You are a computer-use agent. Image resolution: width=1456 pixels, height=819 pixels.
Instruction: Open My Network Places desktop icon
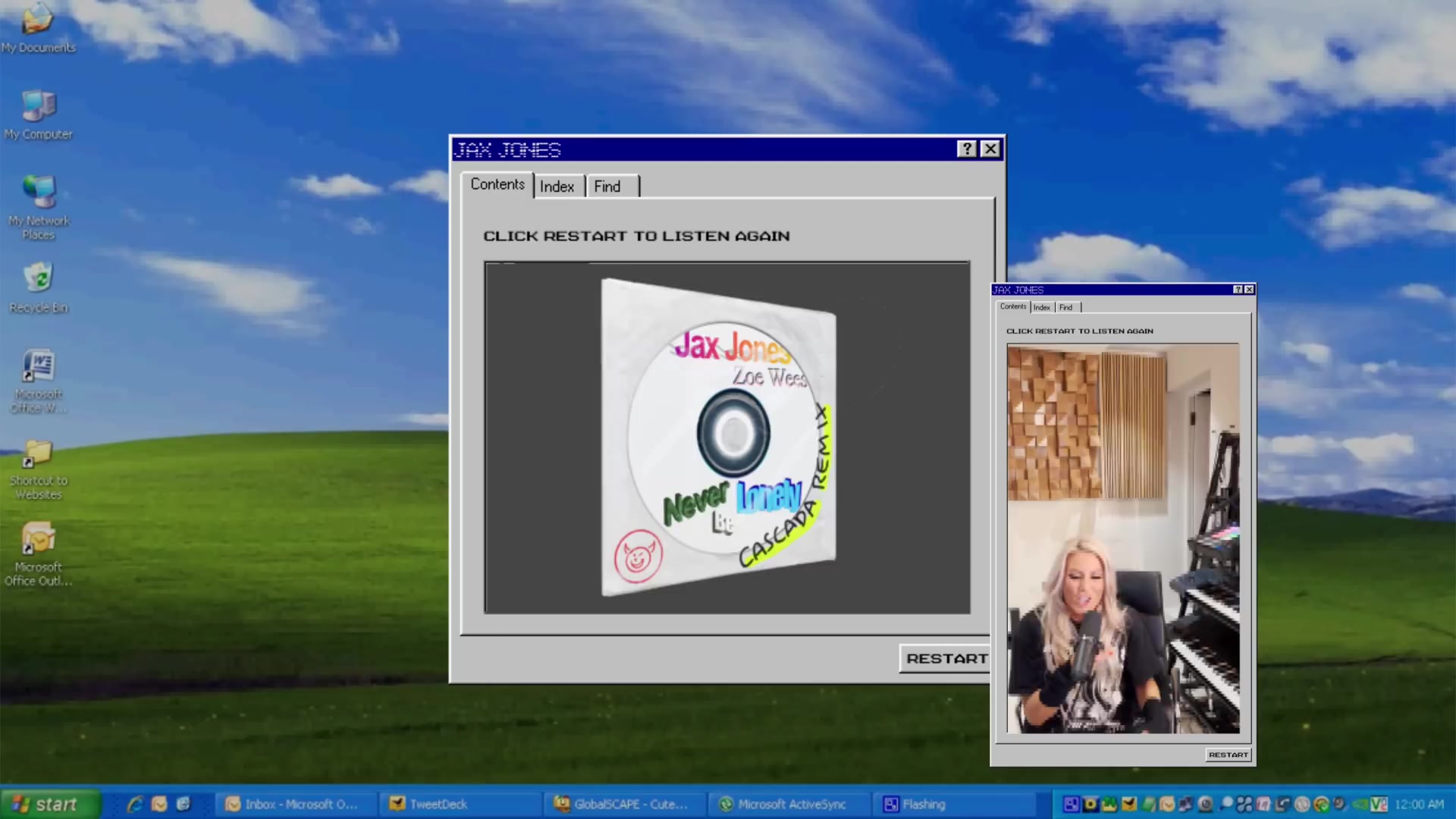39,206
